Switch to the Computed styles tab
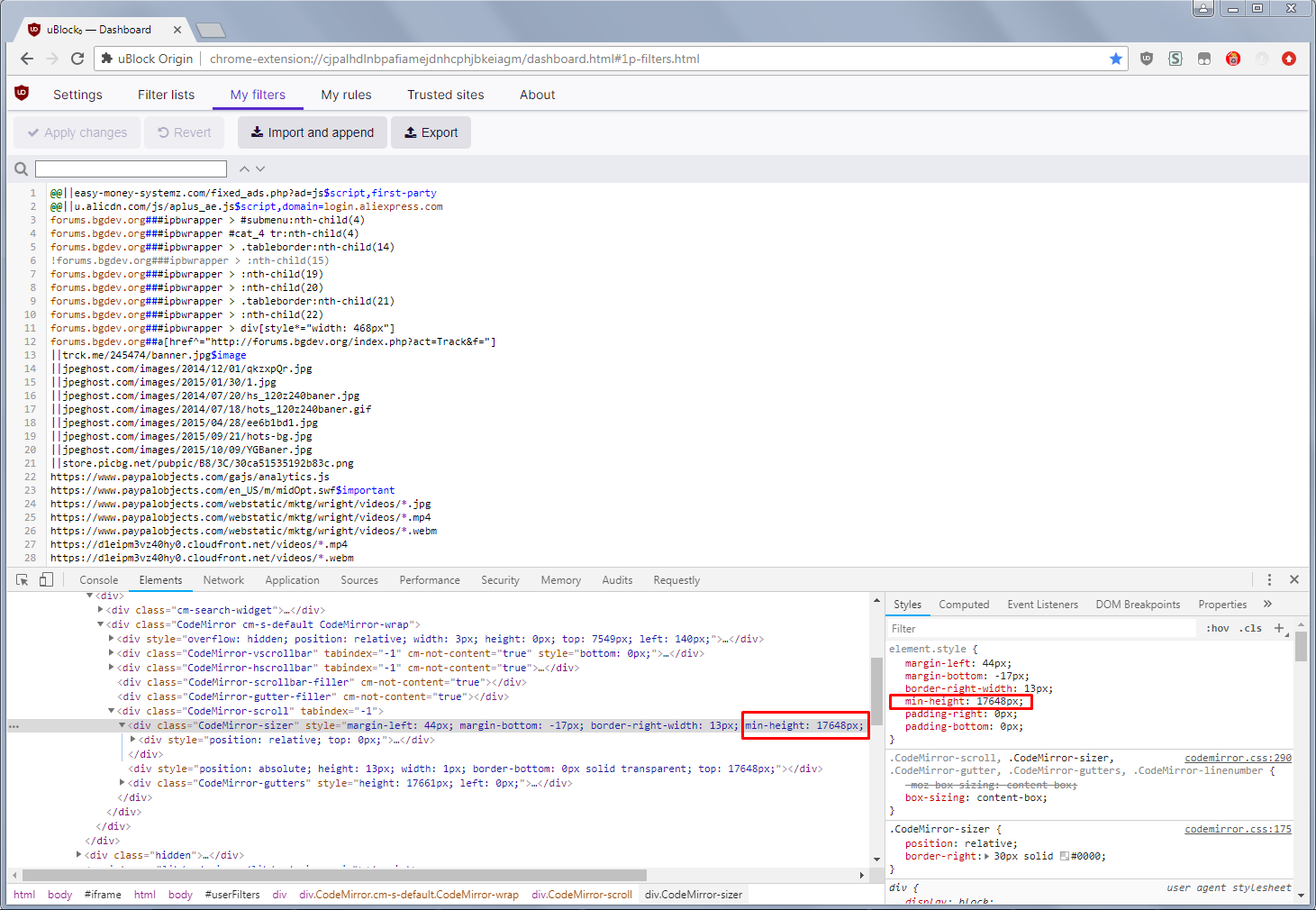The height and width of the screenshot is (910, 1316). (964, 605)
